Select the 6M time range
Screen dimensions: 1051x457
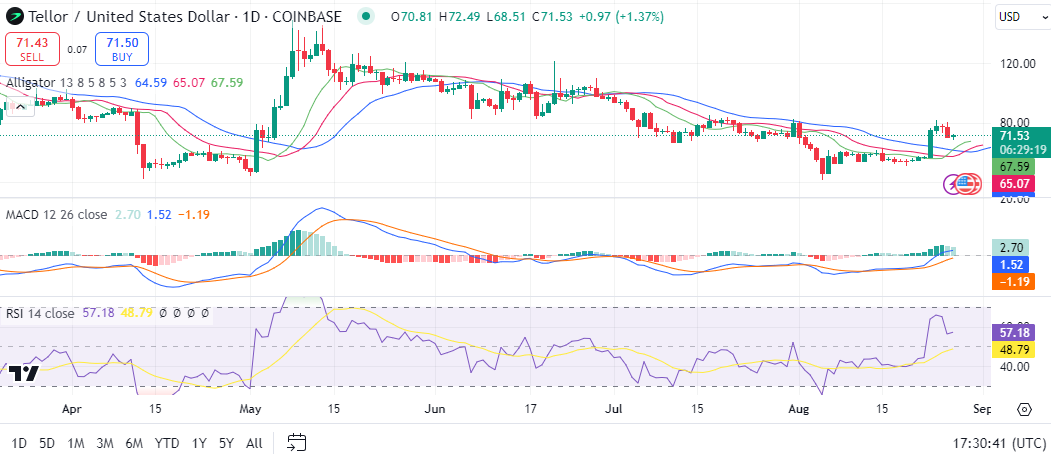[x=134, y=443]
